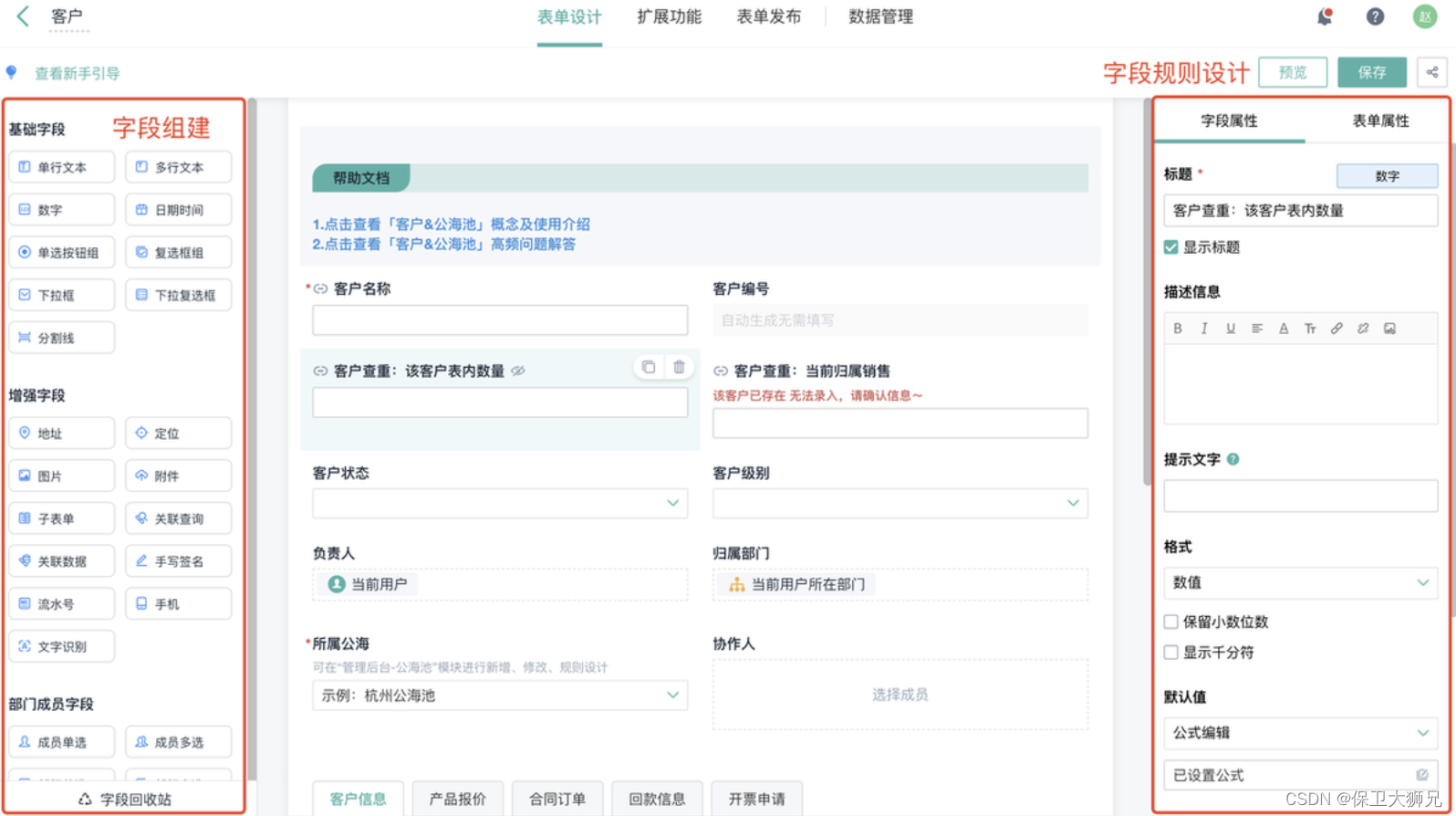Click the 保存 button

(x=1372, y=72)
